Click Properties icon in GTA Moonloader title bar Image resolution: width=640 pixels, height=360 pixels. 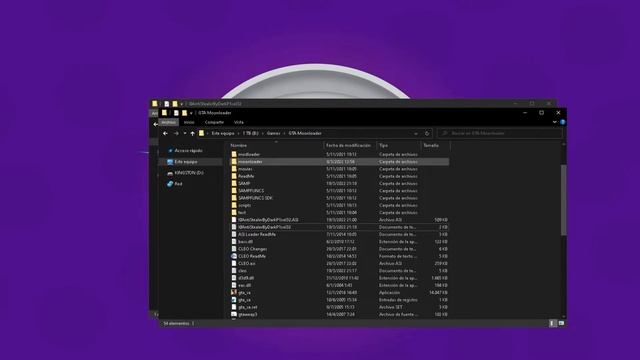(x=176, y=113)
